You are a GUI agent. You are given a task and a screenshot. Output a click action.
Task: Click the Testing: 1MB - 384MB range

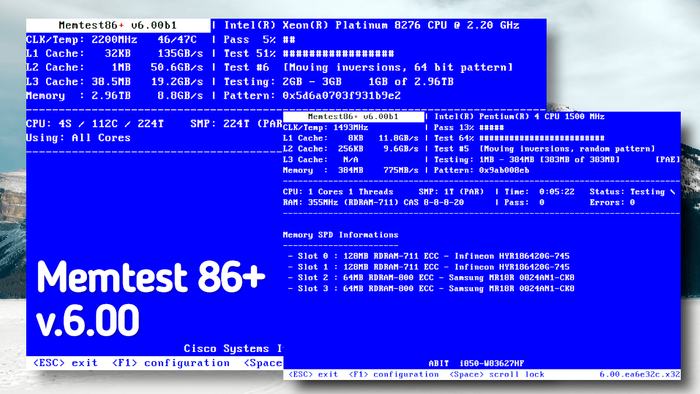(x=484, y=160)
